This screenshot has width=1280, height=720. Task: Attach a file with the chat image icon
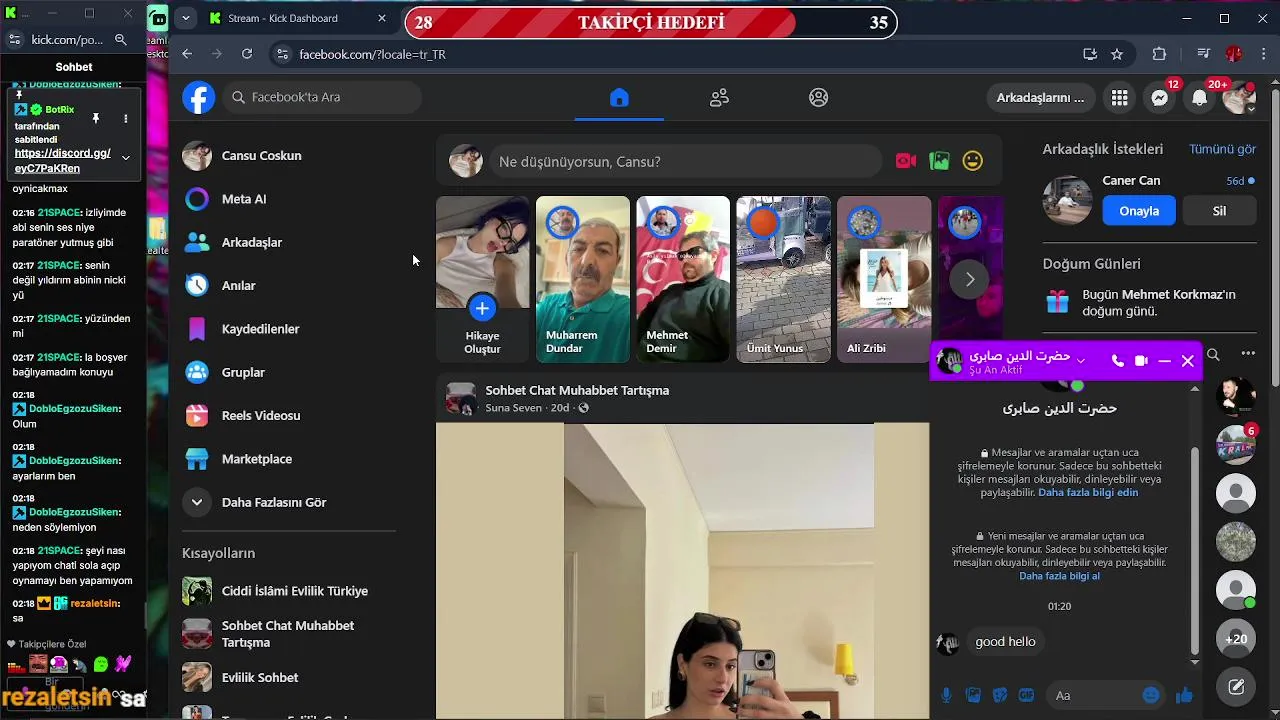[x=973, y=695]
